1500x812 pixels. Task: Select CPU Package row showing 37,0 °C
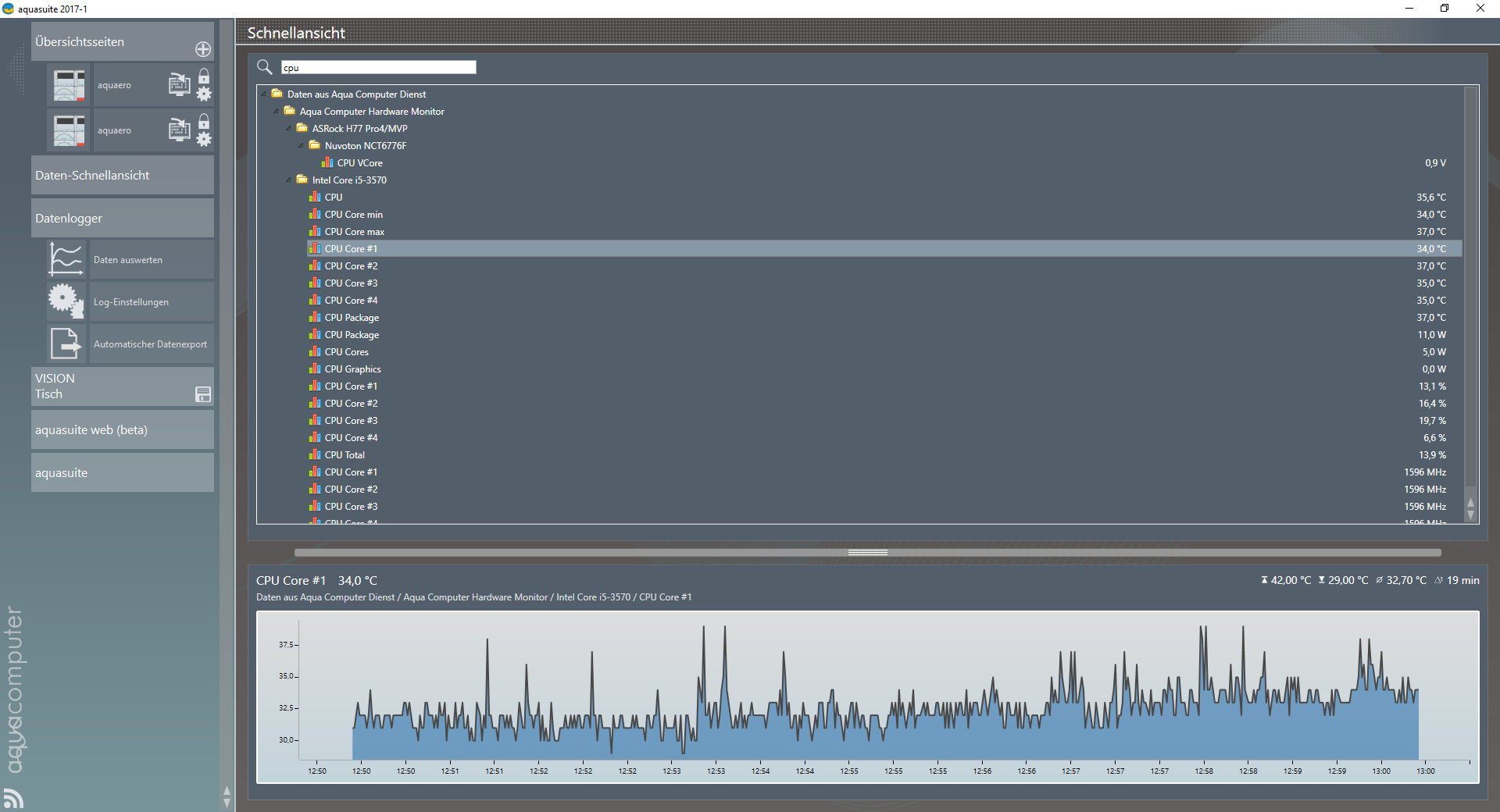coord(884,318)
